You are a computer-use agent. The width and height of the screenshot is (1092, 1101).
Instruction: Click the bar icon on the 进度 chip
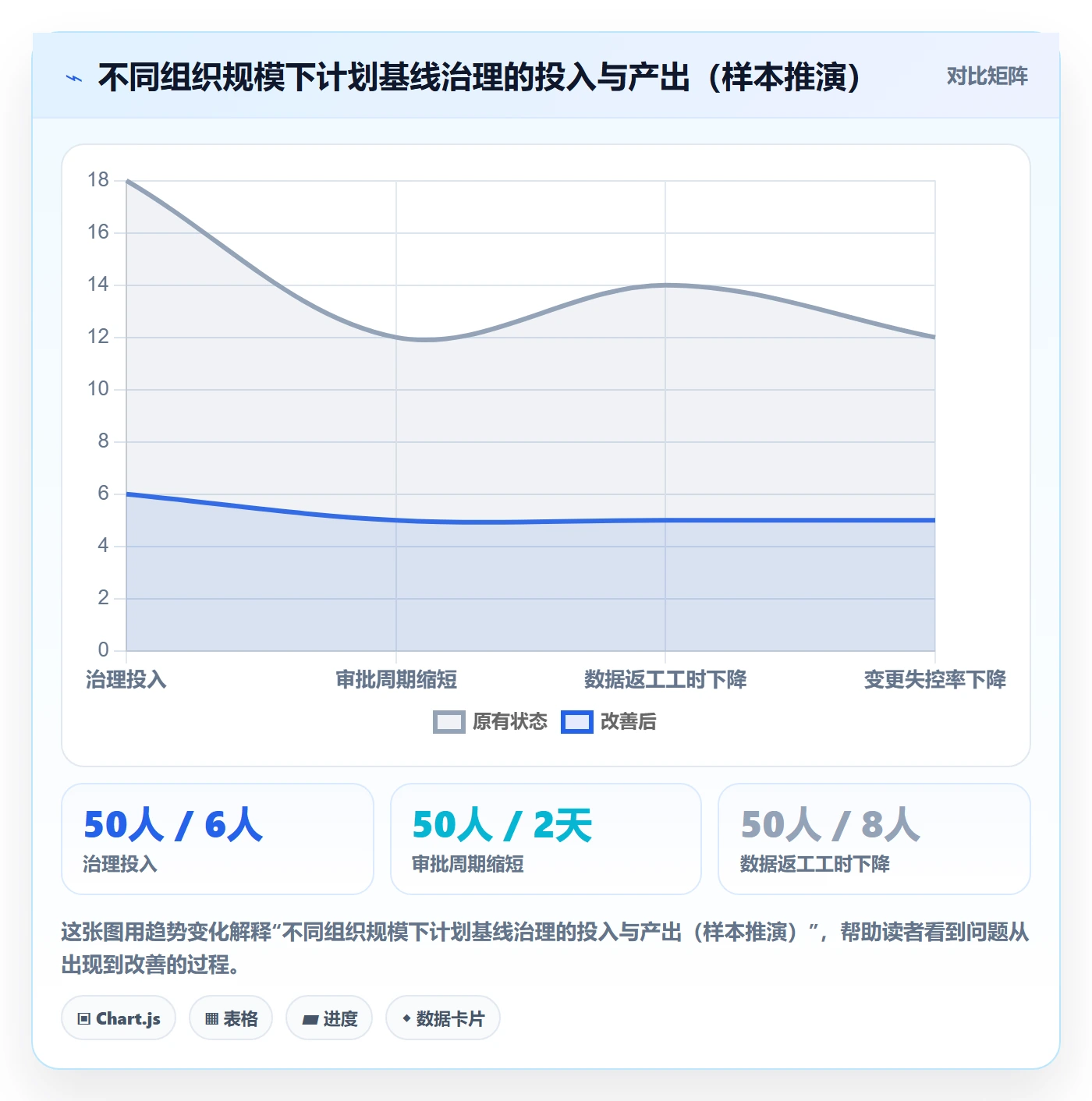pos(310,1019)
